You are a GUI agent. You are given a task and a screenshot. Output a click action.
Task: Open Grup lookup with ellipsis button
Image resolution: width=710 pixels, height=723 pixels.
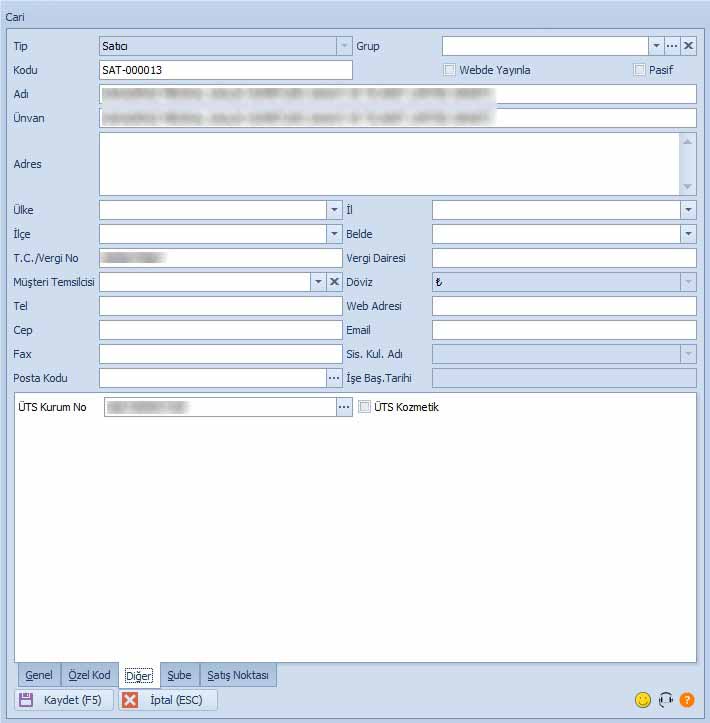[672, 46]
